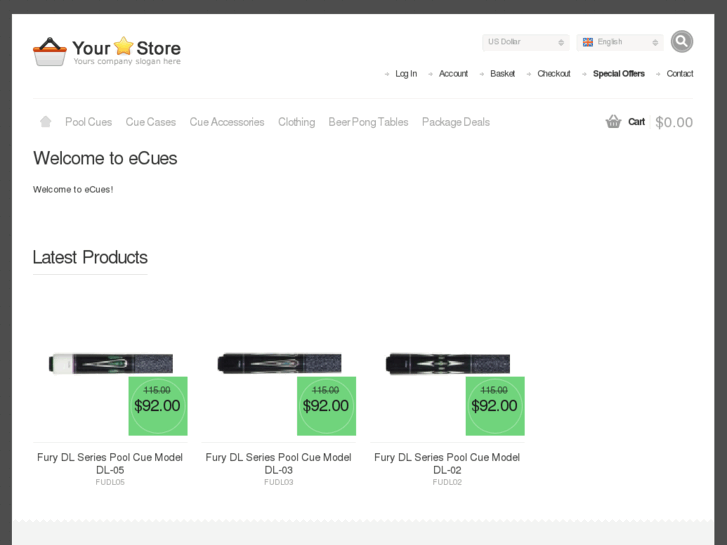Select Cue Accessories category
Image resolution: width=727 pixels, height=545 pixels.
pyautogui.click(x=227, y=122)
